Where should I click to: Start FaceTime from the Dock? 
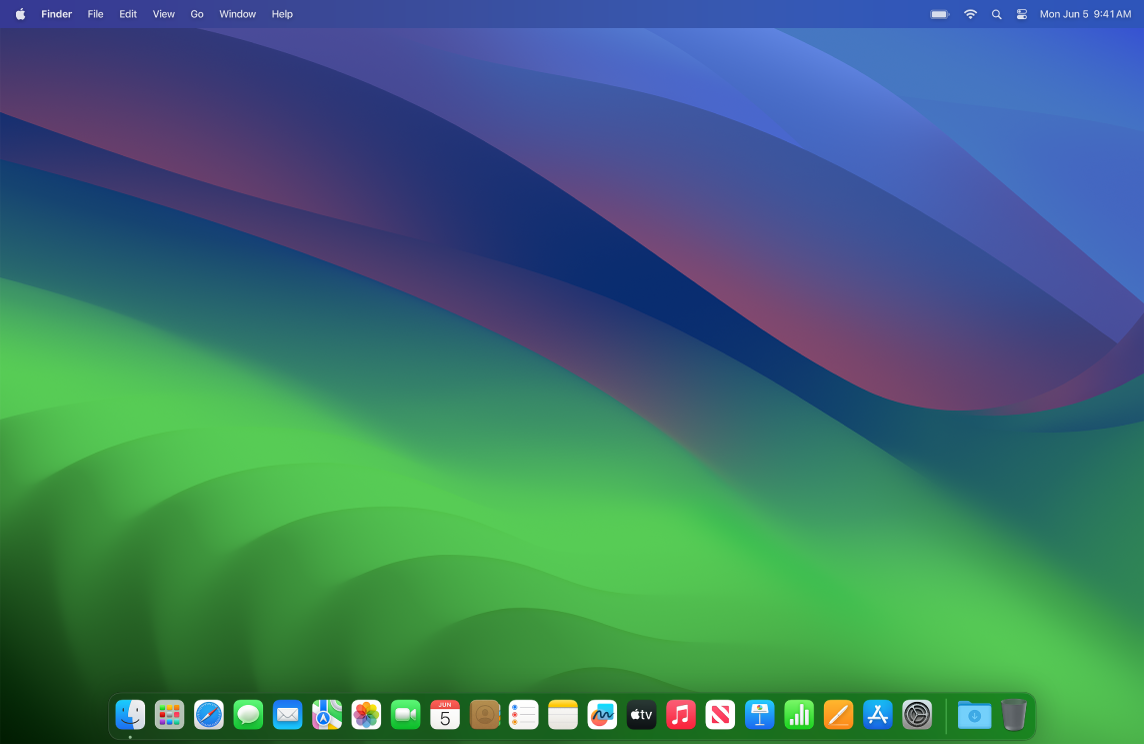click(405, 714)
